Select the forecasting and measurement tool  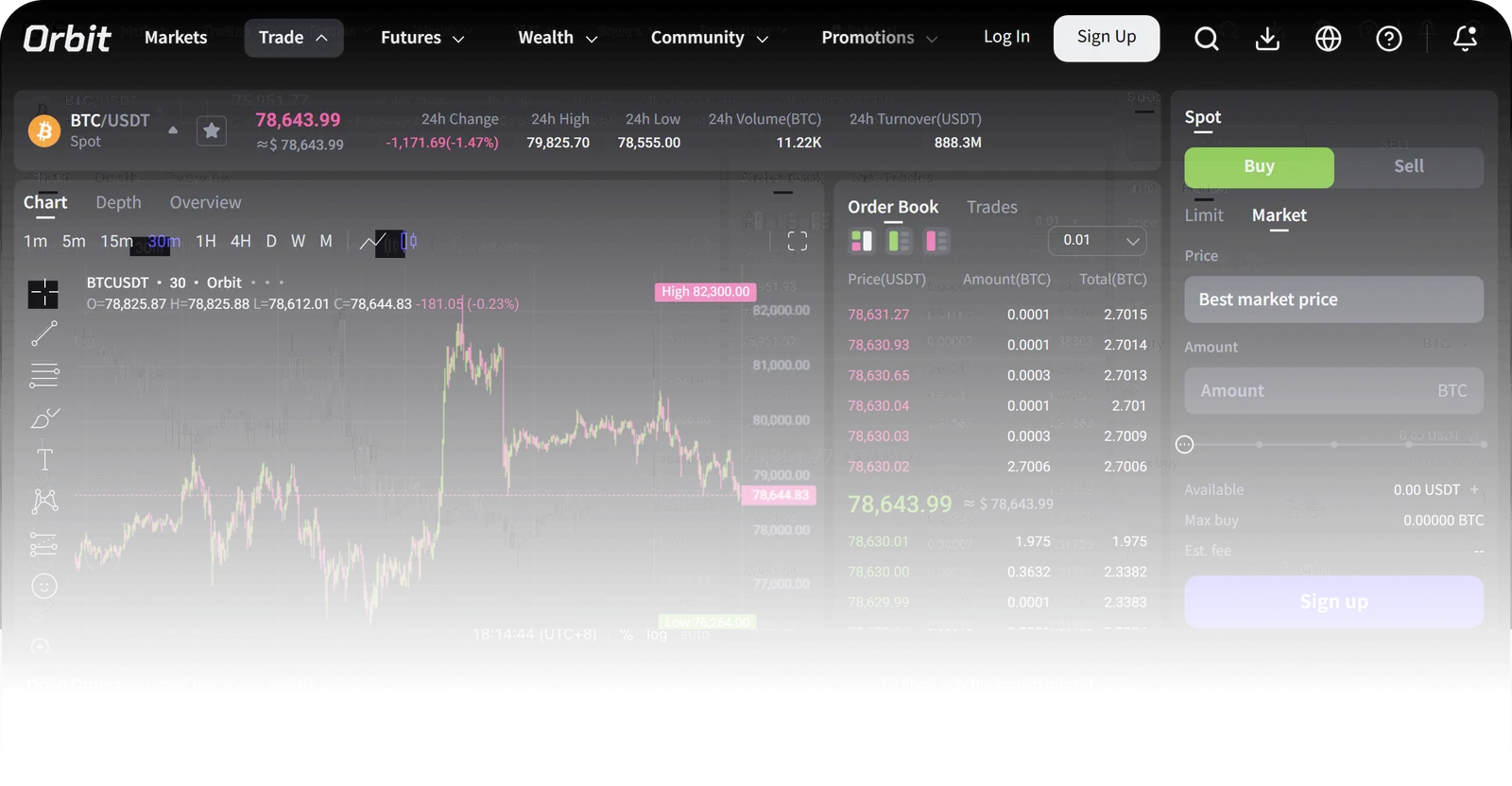coord(44,544)
